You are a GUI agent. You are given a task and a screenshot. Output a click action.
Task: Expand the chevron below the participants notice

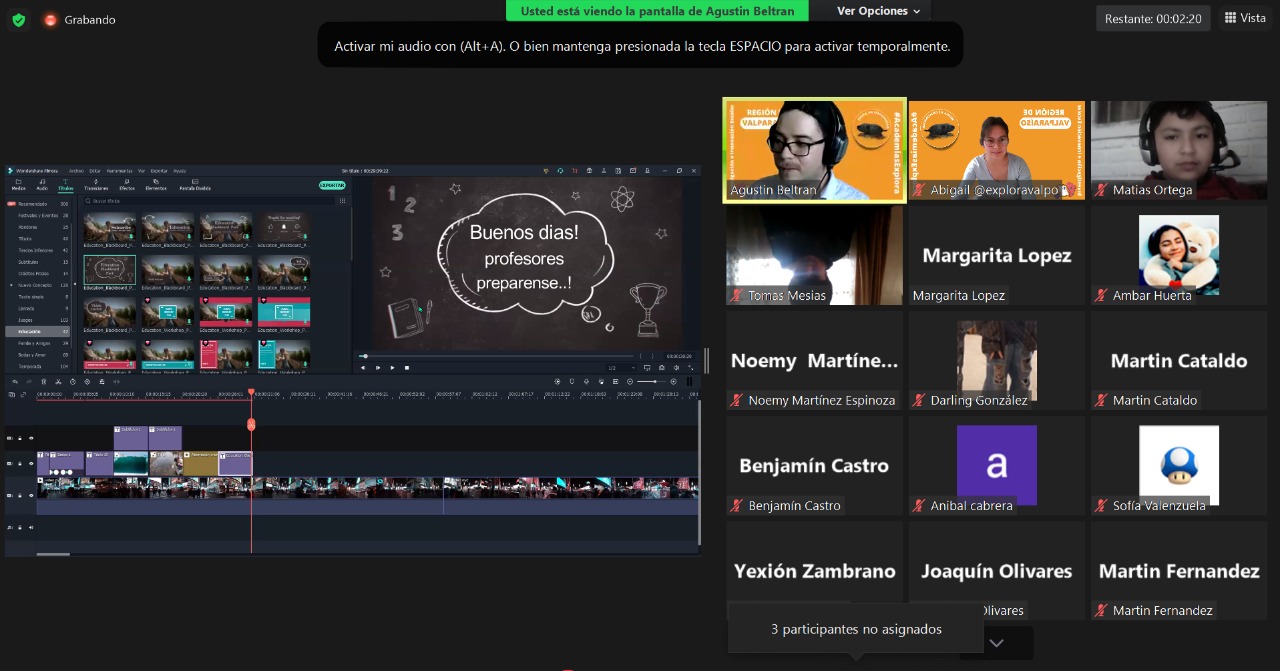[996, 643]
